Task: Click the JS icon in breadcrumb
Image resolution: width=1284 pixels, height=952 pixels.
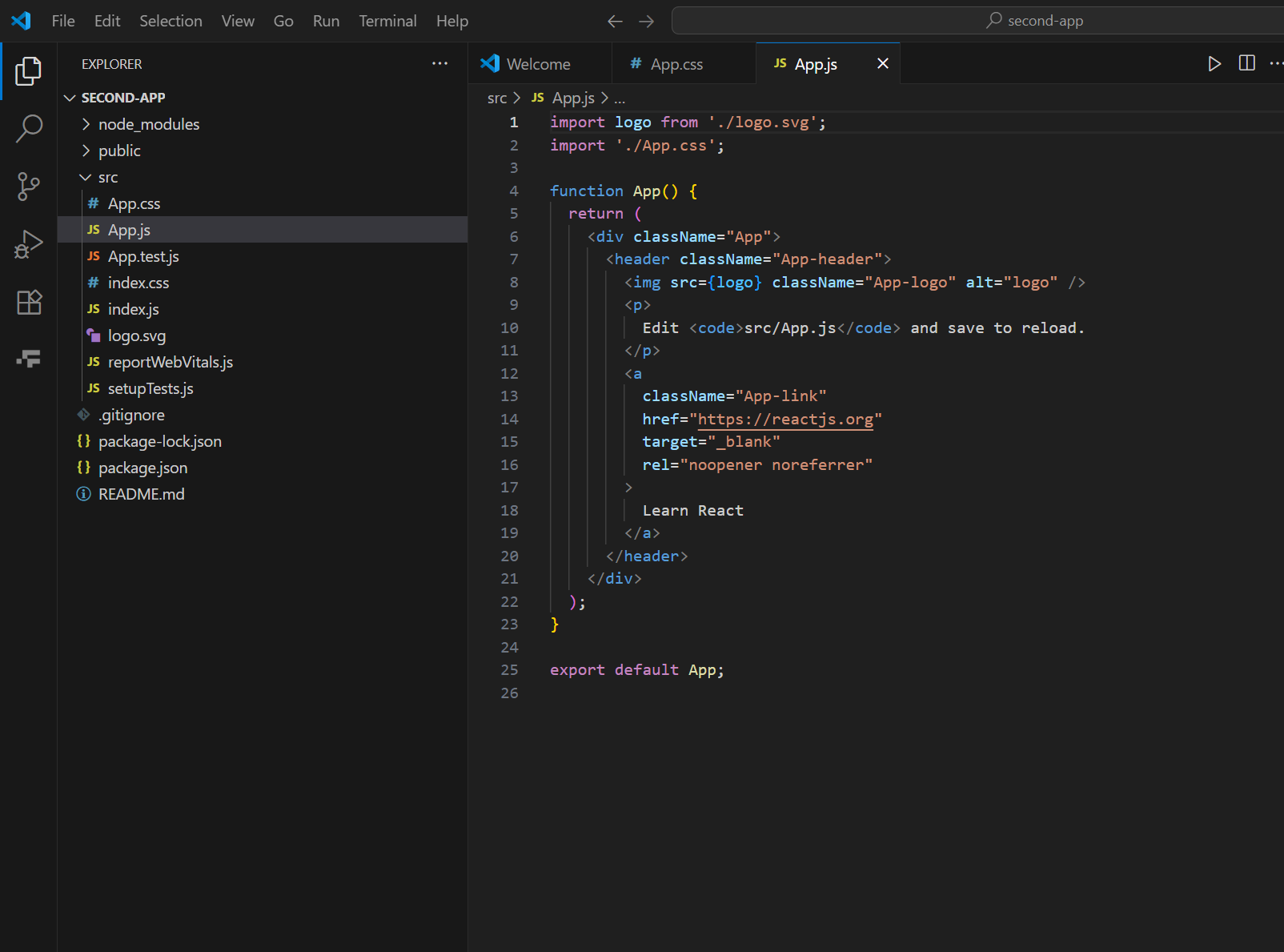Action: click(x=538, y=98)
